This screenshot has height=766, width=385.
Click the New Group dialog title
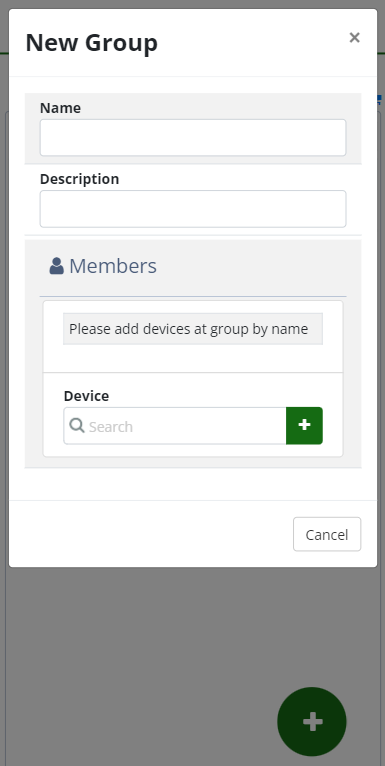91,43
